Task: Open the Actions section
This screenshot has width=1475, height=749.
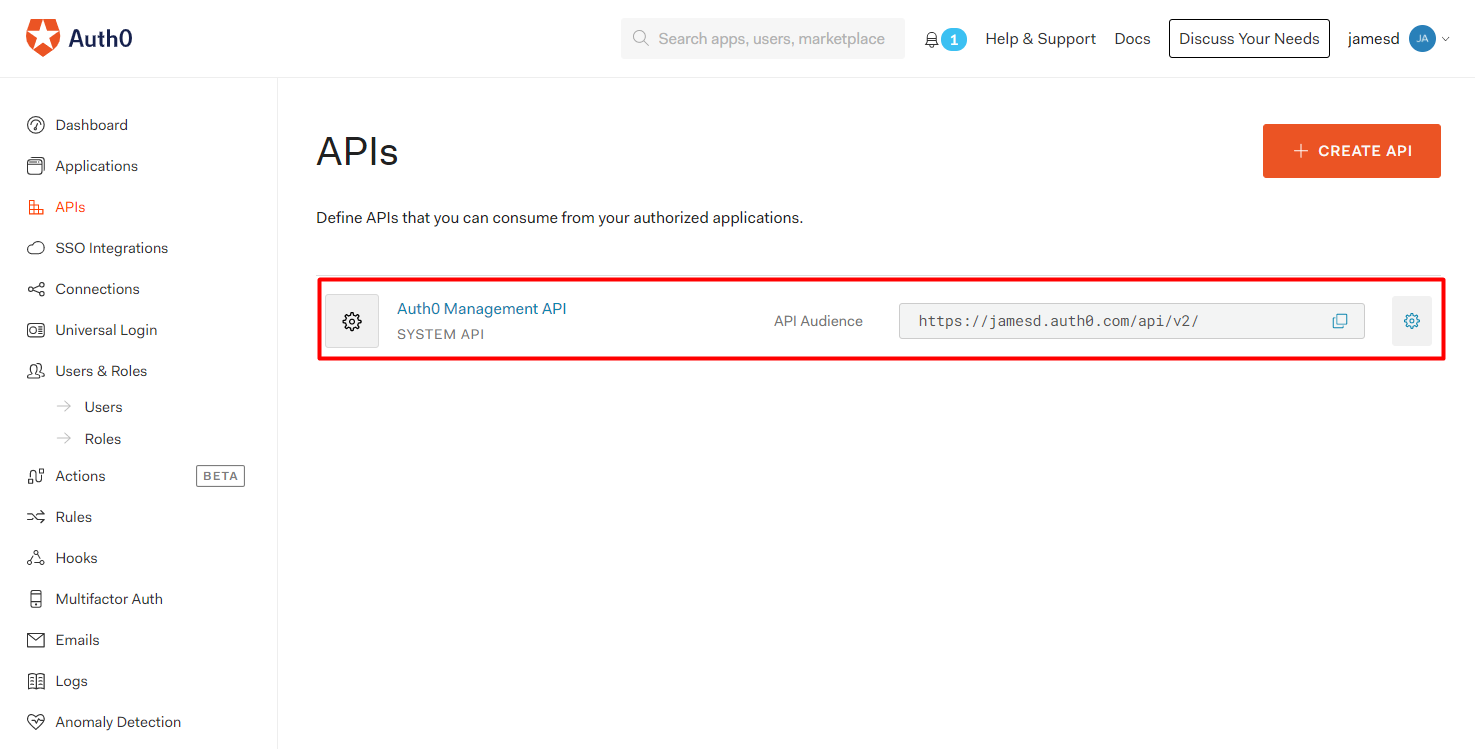Action: click(80, 476)
